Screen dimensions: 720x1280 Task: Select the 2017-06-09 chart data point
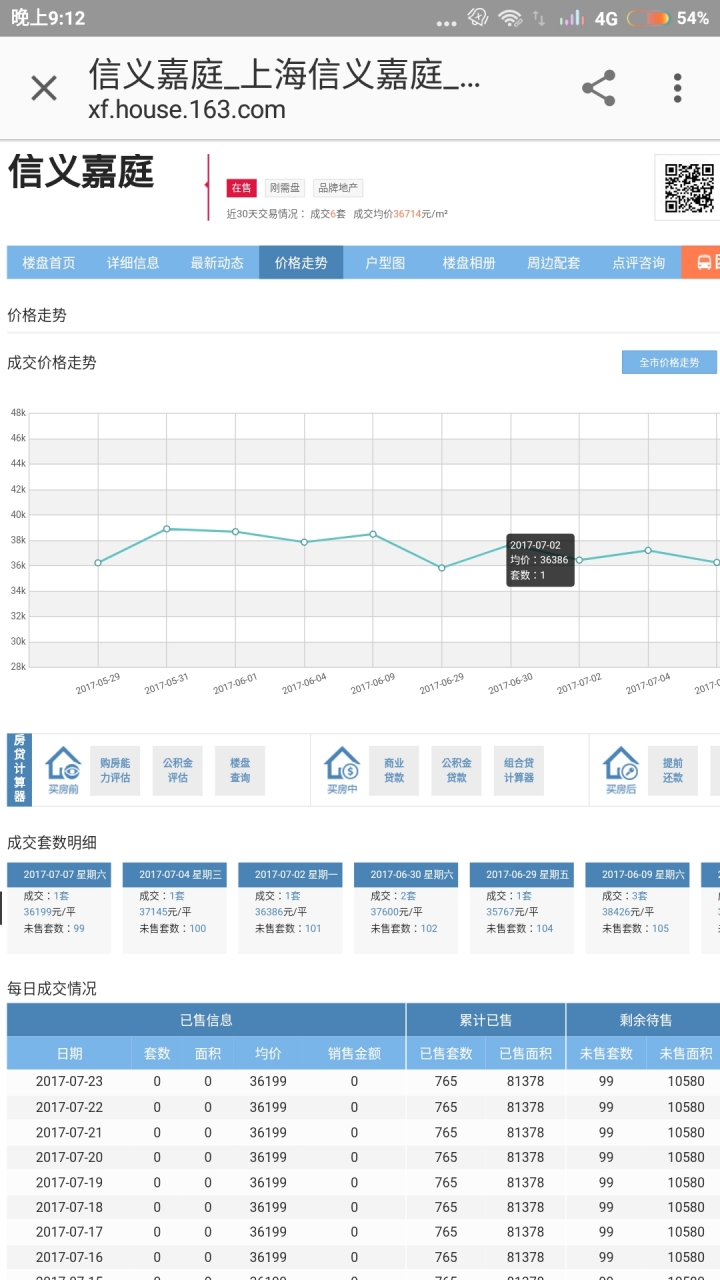click(373, 534)
